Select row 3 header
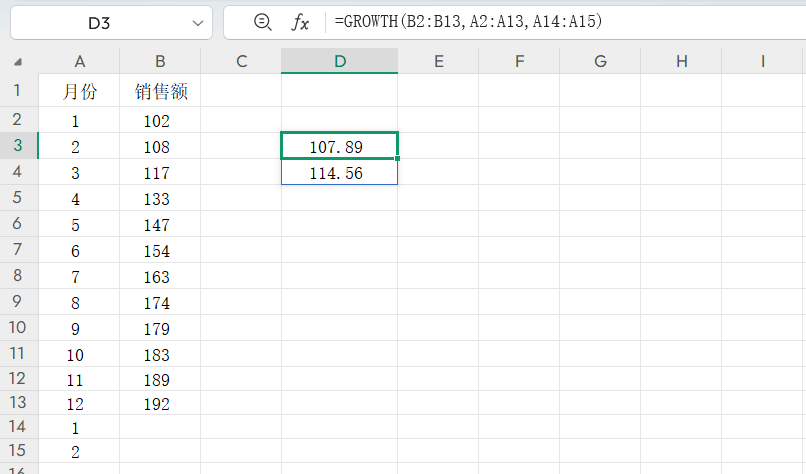Viewport: 806px width, 474px height. point(18,146)
